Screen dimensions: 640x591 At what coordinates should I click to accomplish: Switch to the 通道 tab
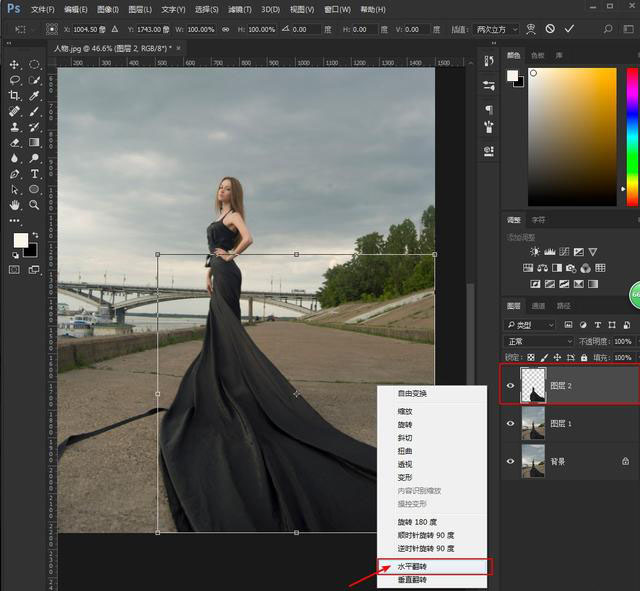(x=538, y=306)
